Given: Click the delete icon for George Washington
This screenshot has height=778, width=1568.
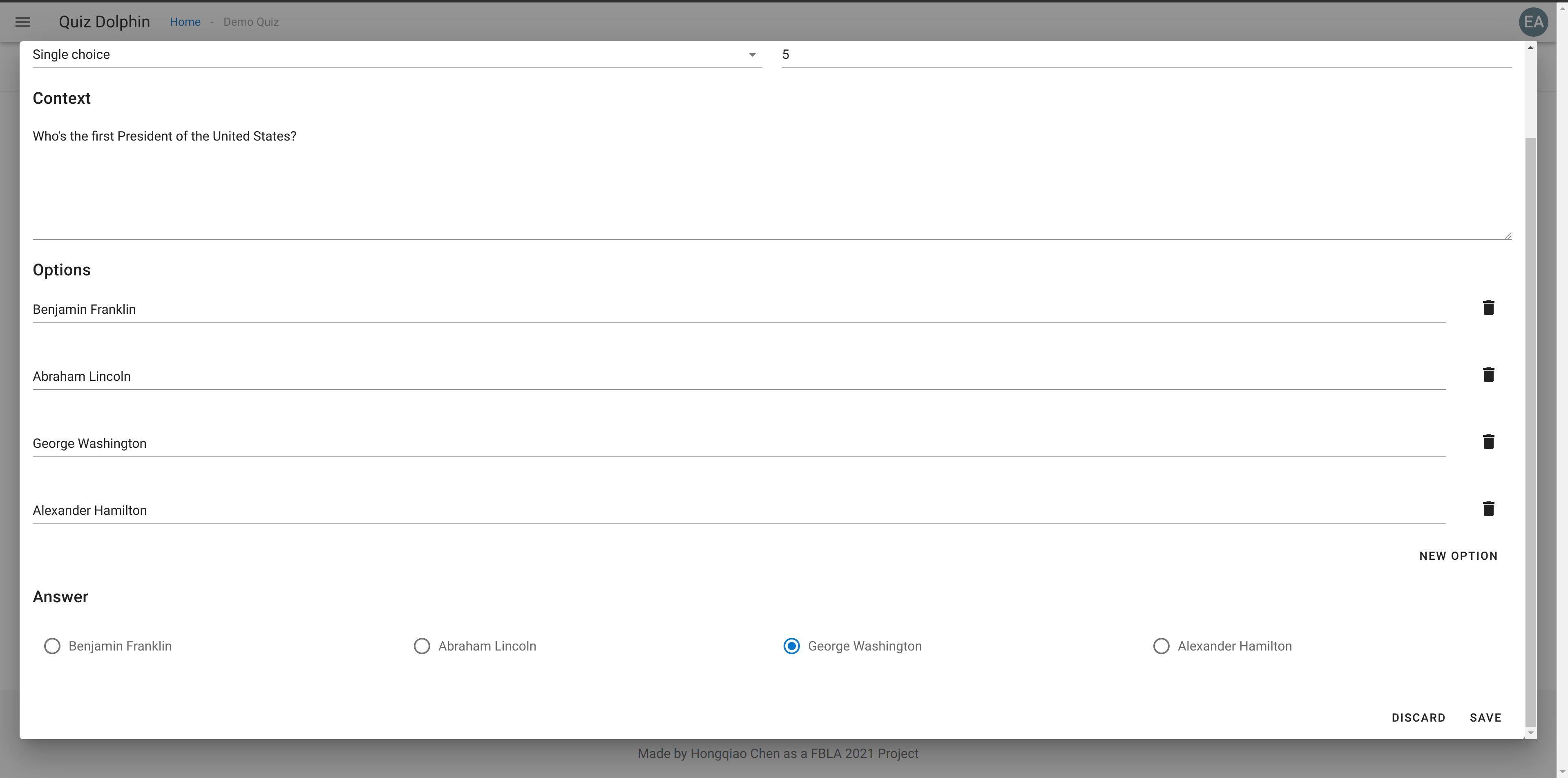Looking at the screenshot, I should (x=1489, y=442).
